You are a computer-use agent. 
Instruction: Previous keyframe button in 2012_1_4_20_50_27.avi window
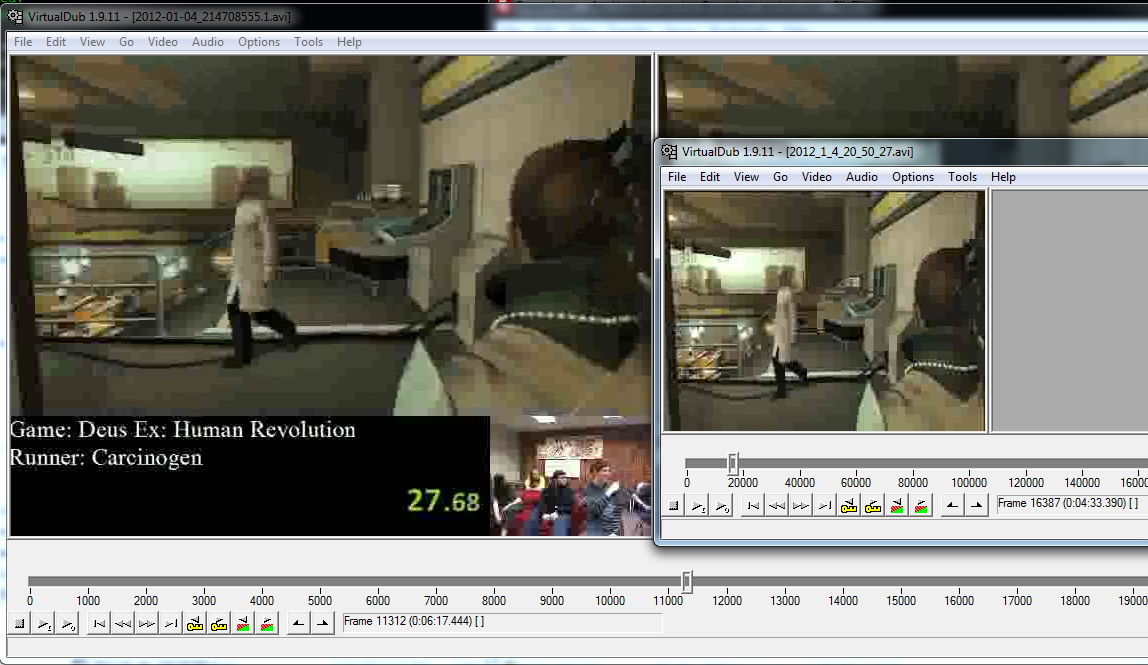(849, 505)
